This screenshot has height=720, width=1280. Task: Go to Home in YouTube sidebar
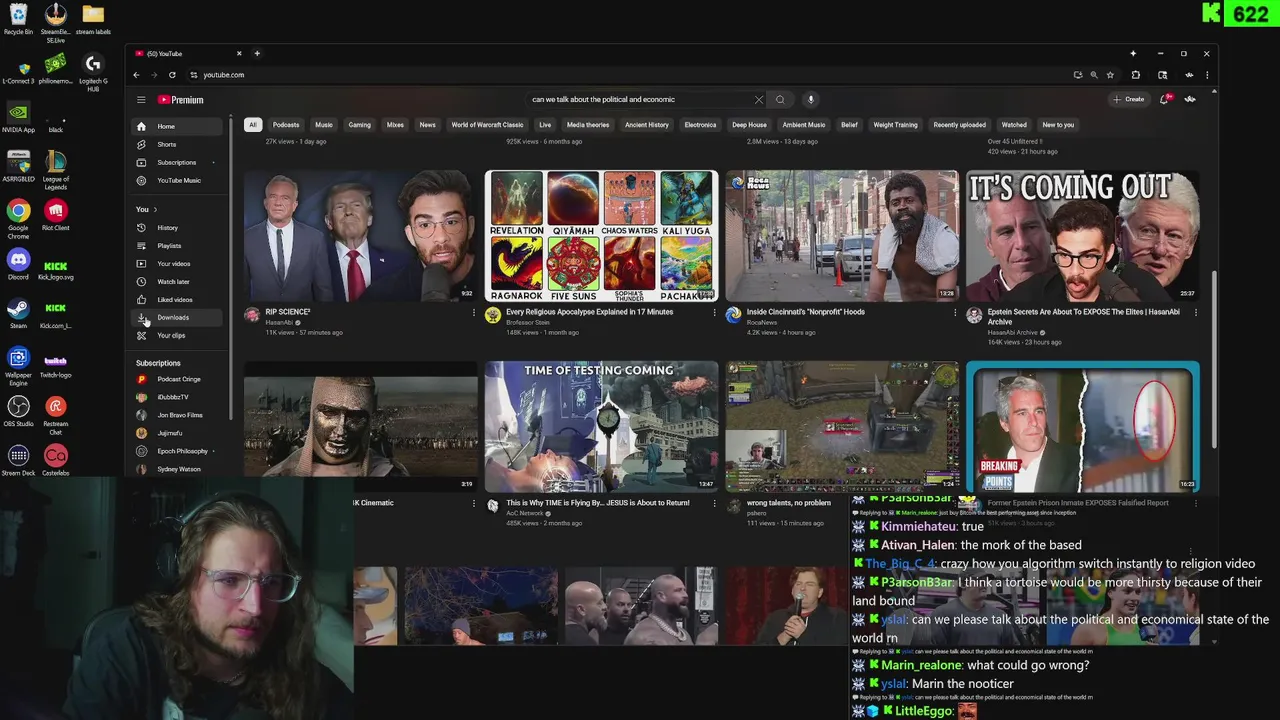(x=178, y=126)
